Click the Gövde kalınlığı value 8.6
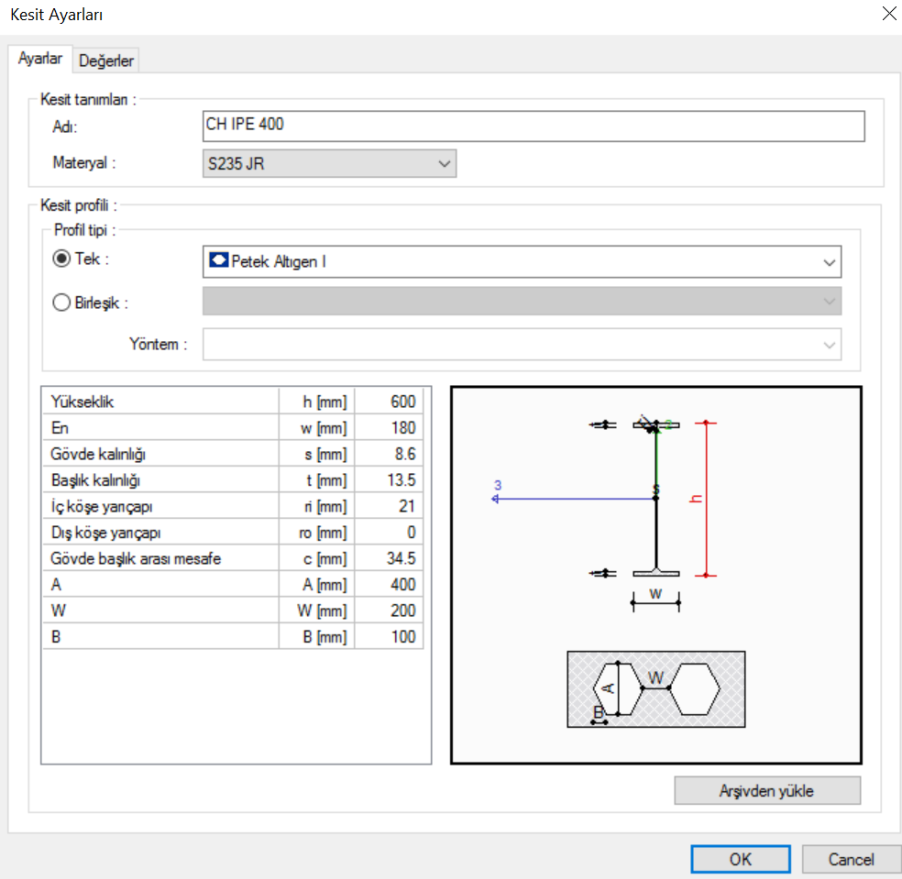This screenshot has width=902, height=879. (x=389, y=454)
